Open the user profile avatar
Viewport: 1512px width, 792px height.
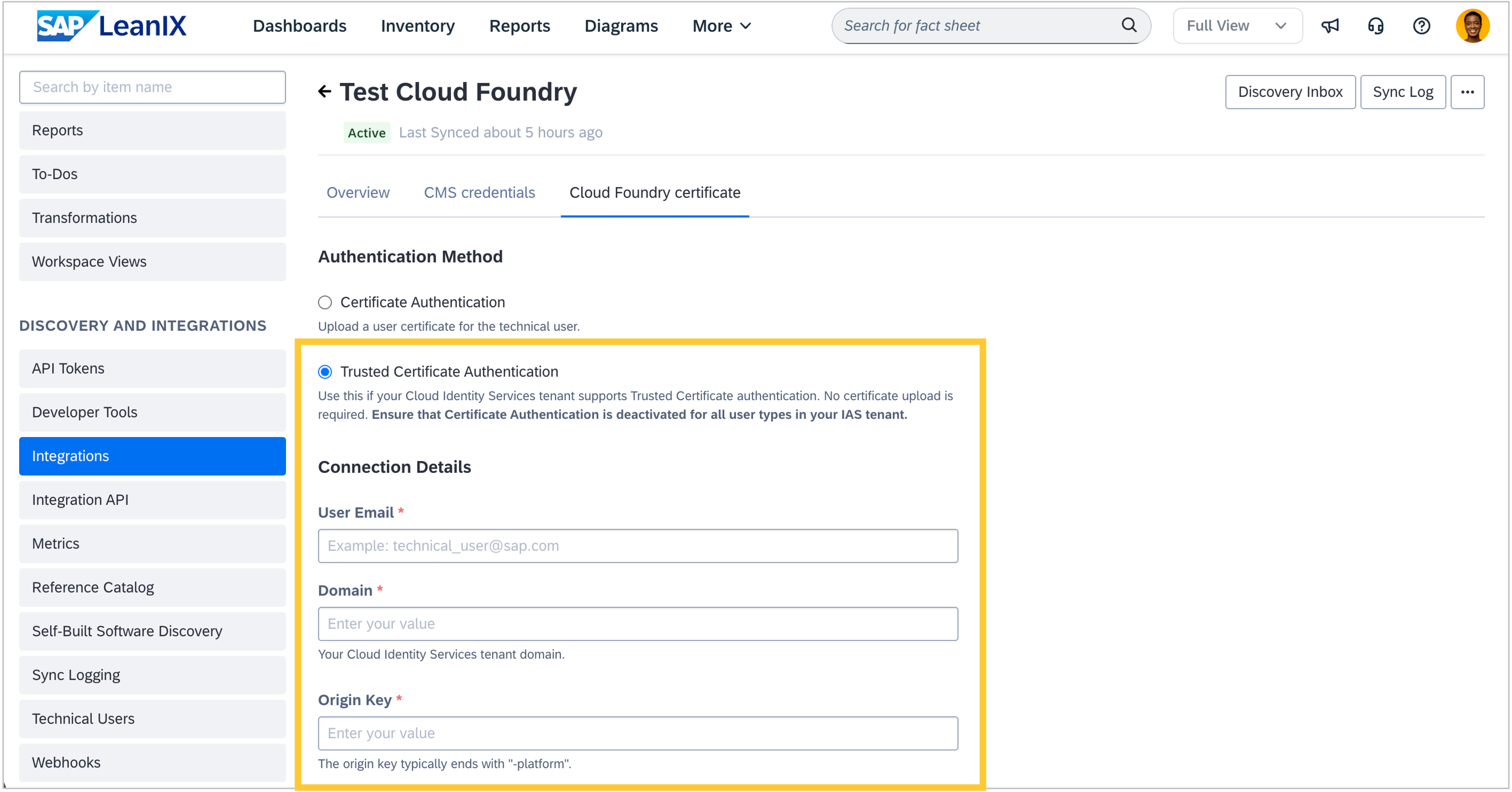[1472, 26]
